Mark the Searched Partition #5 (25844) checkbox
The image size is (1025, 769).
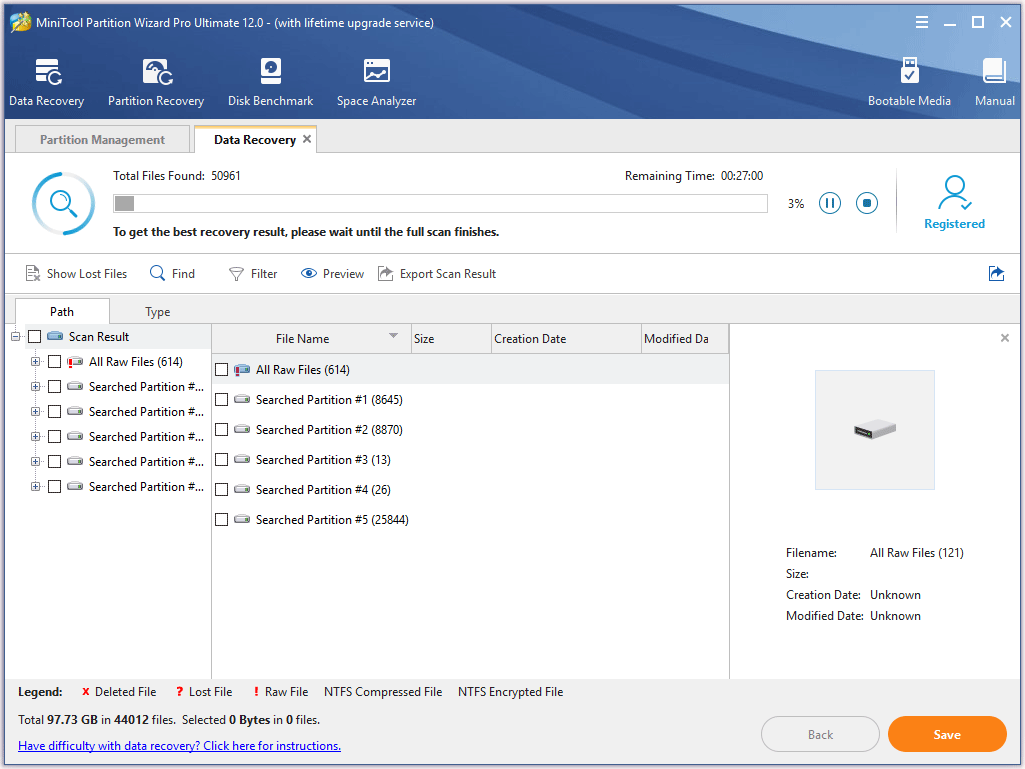click(x=222, y=520)
